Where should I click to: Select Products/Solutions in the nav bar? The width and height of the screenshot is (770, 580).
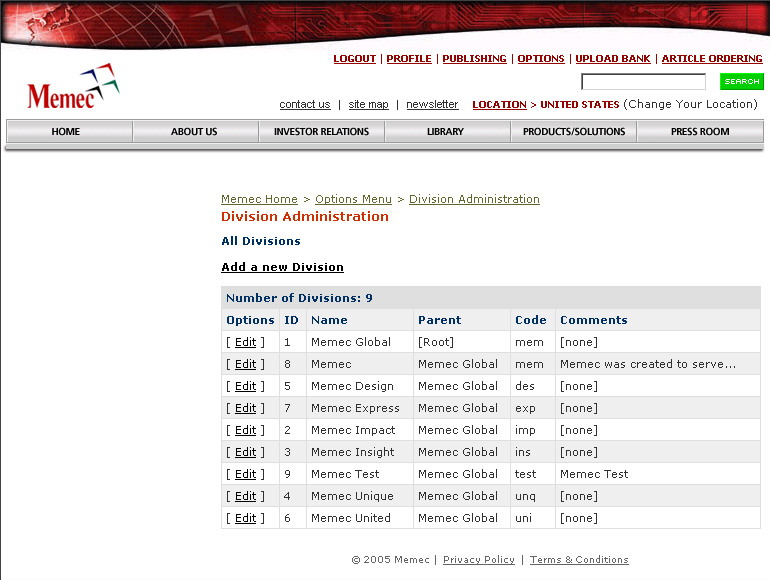pos(574,132)
